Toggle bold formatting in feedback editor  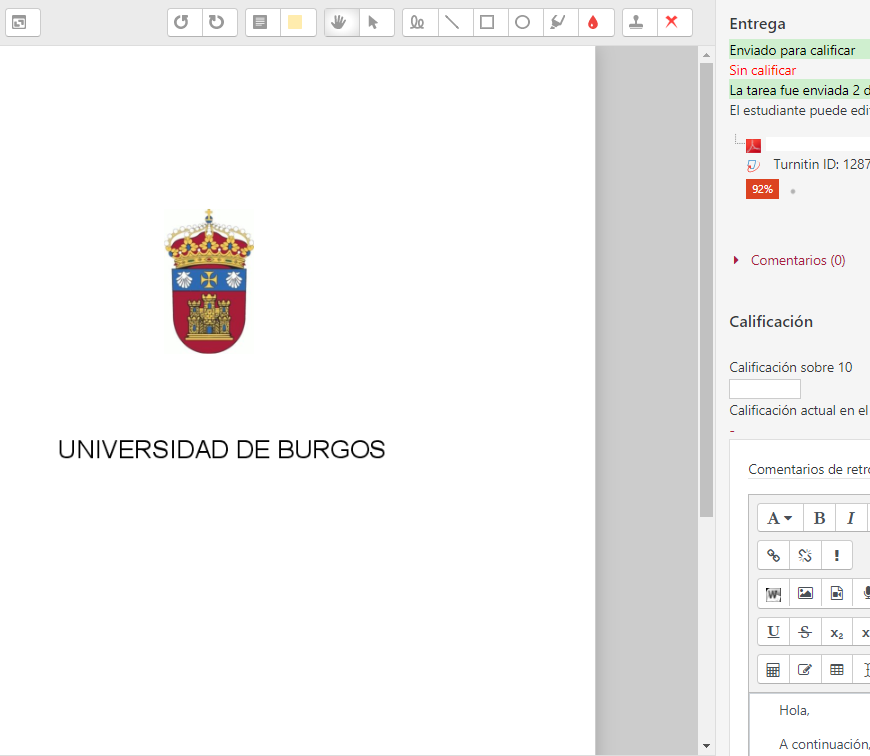point(819,518)
